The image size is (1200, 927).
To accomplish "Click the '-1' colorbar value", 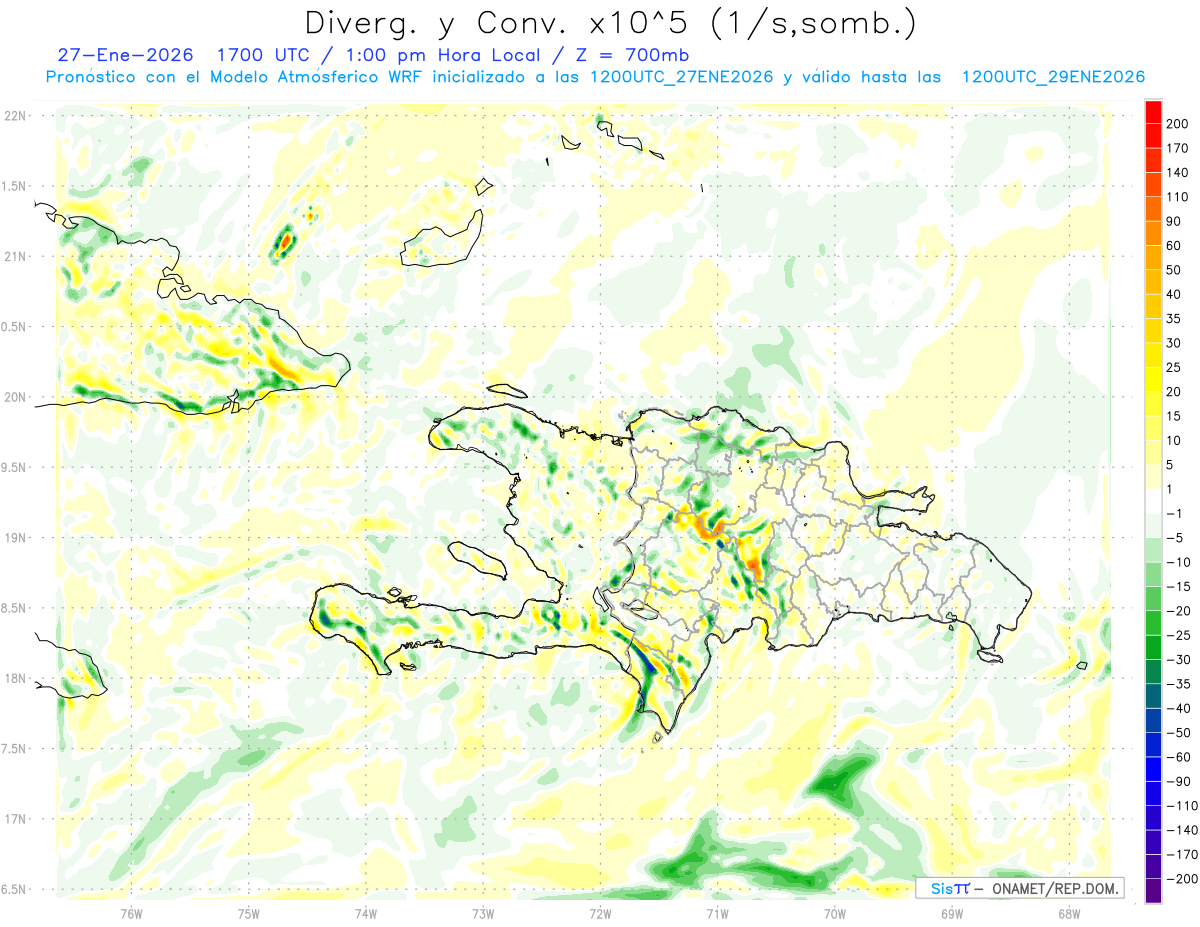I will [x=1175, y=514].
